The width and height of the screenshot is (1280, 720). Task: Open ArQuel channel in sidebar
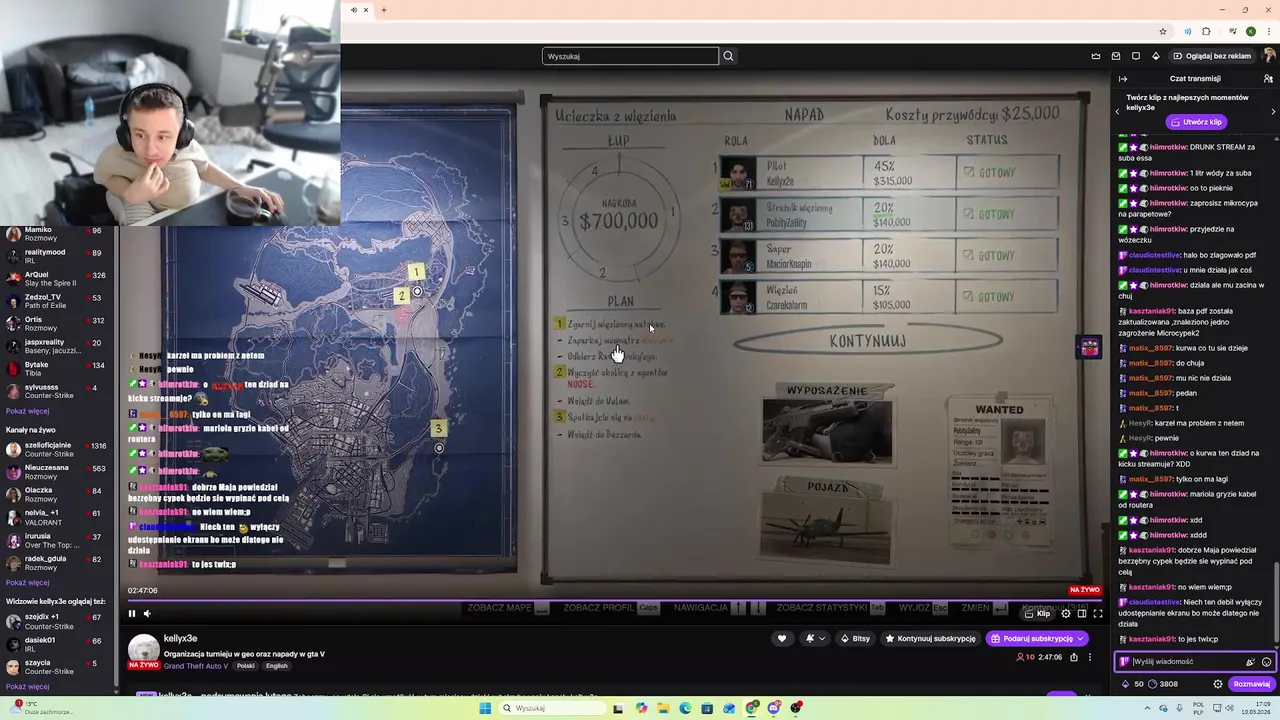click(x=59, y=279)
